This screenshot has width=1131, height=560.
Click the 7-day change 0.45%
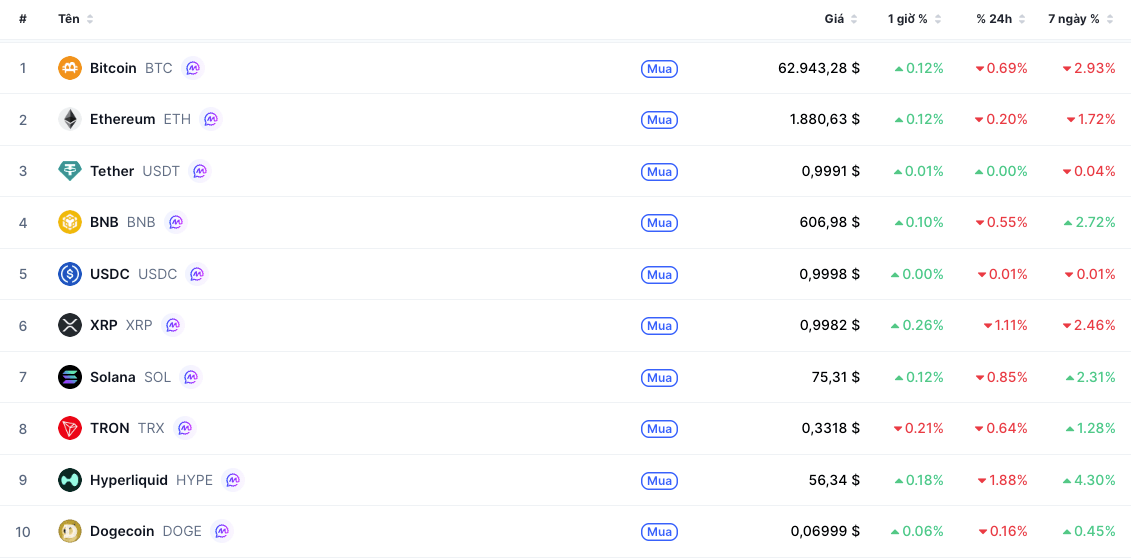point(1088,531)
